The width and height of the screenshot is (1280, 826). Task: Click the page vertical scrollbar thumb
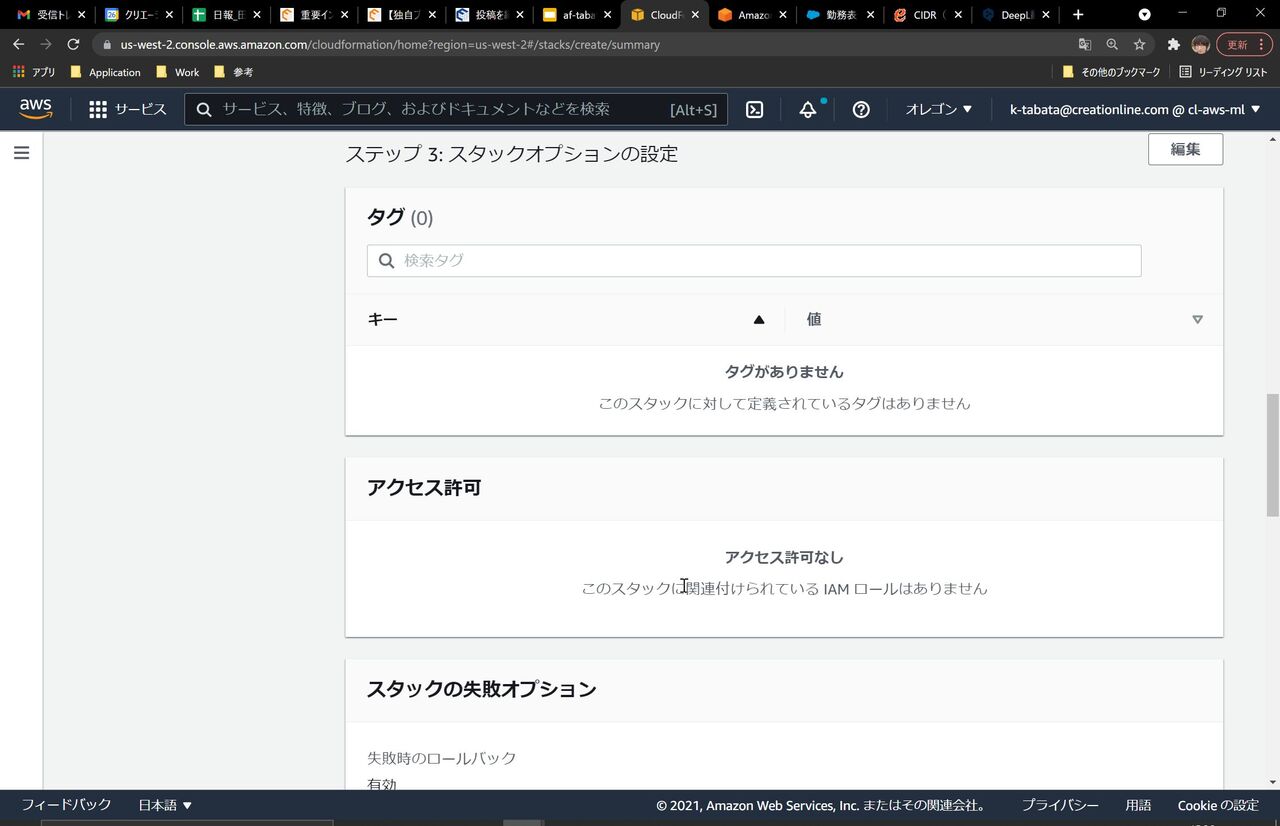point(1272,455)
